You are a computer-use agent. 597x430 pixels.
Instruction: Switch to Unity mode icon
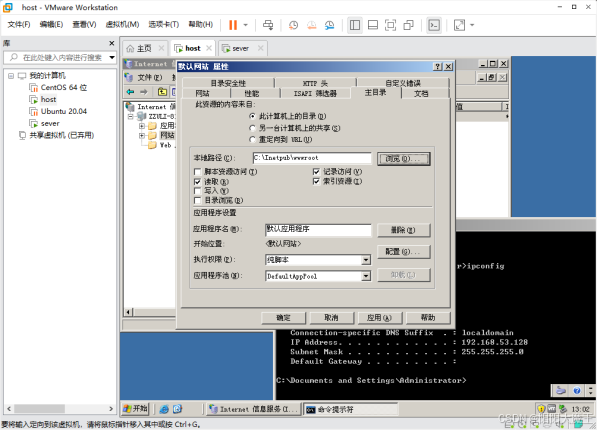[409, 25]
